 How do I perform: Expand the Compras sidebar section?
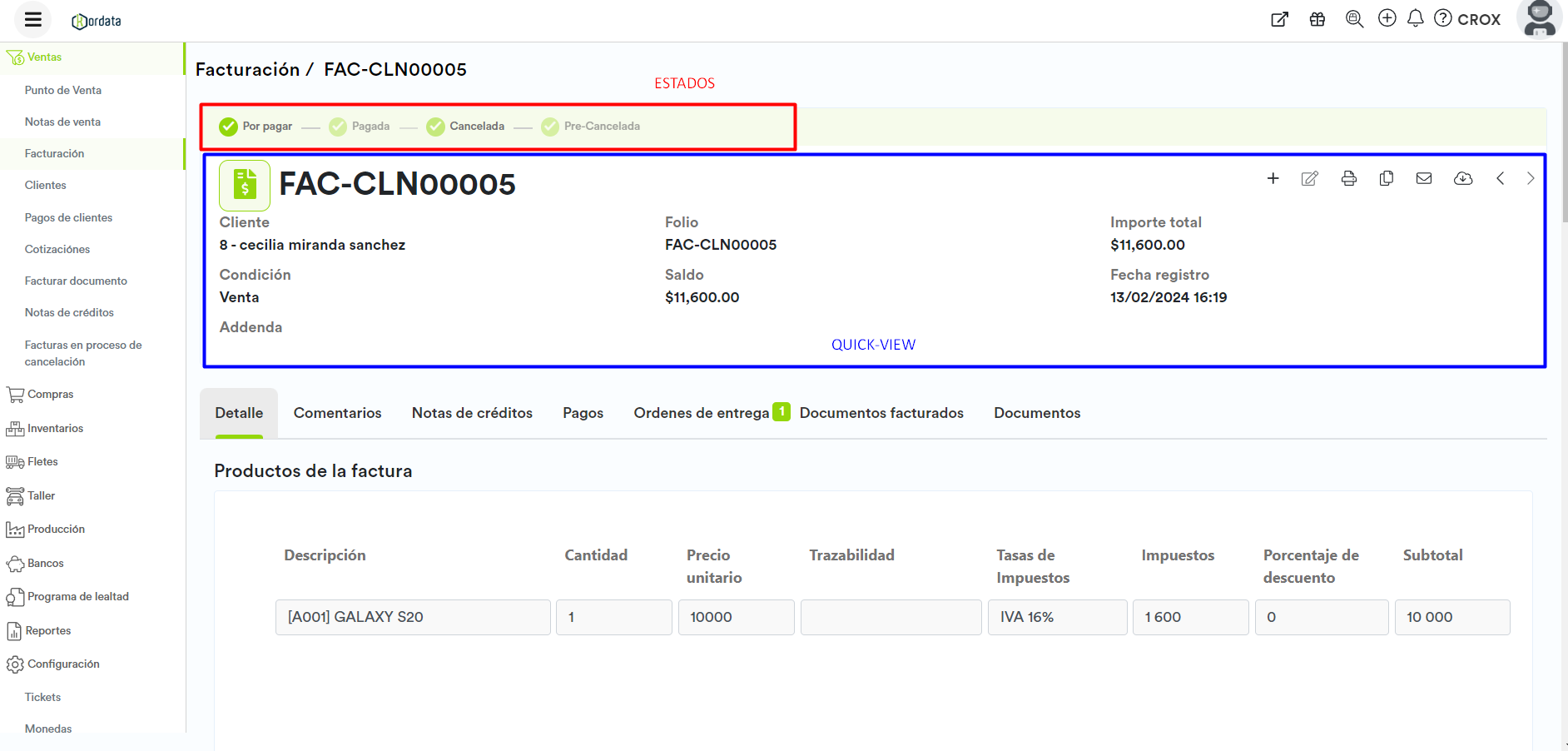pos(50,395)
